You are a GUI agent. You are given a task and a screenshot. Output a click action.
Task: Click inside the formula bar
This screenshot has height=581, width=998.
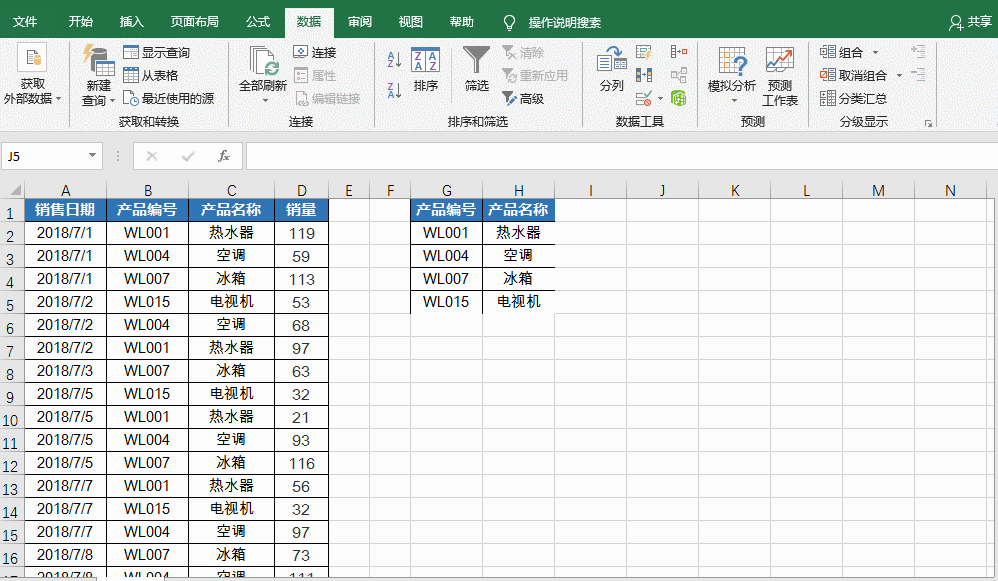pyautogui.click(x=621, y=156)
